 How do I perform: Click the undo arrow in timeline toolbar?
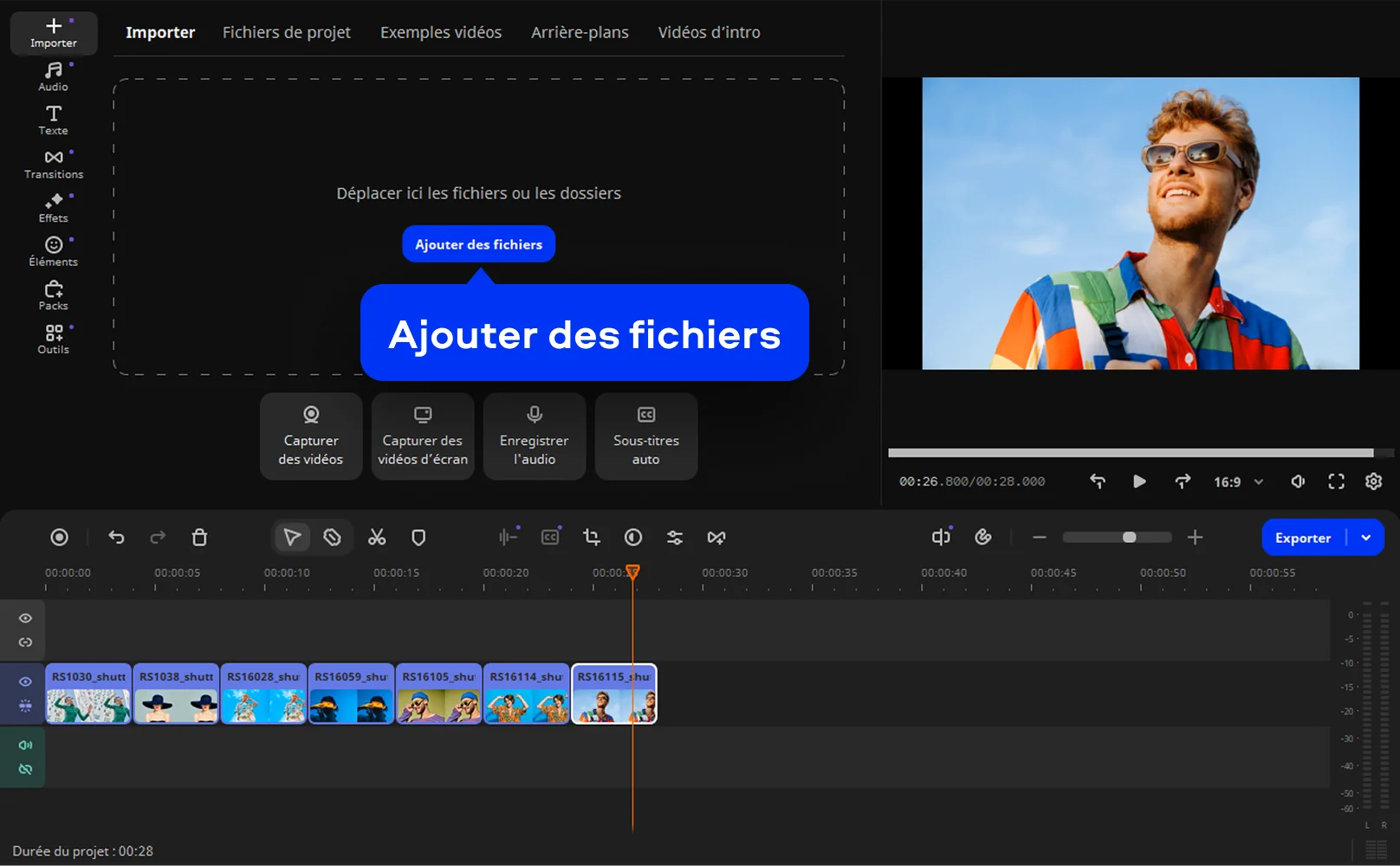click(x=116, y=538)
